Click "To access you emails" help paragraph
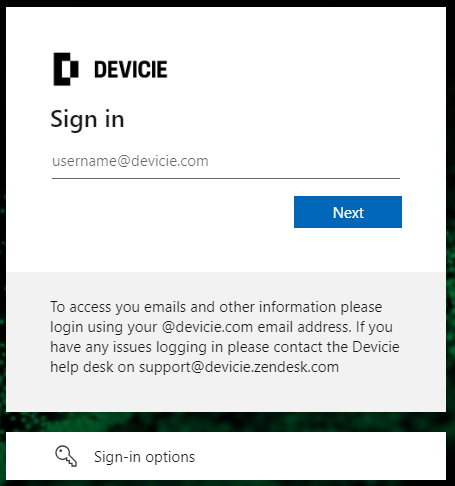 coord(225,337)
